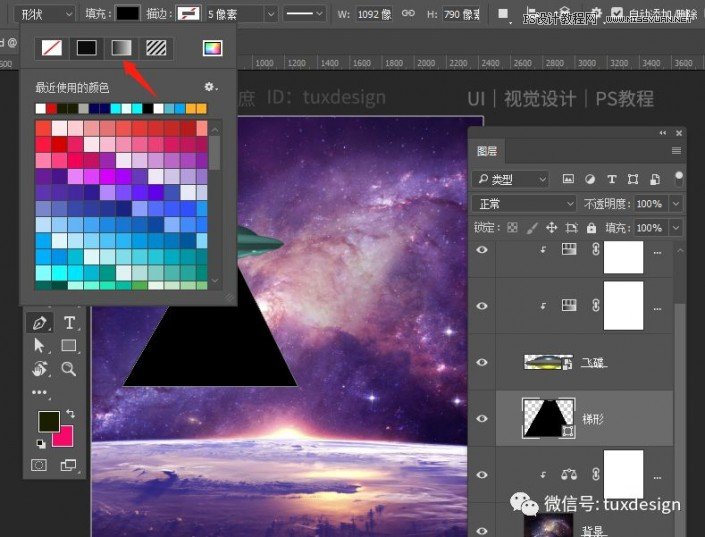Viewport: 705px width, 537px height.
Task: Choose the pattern fill option
Action: (x=156, y=48)
